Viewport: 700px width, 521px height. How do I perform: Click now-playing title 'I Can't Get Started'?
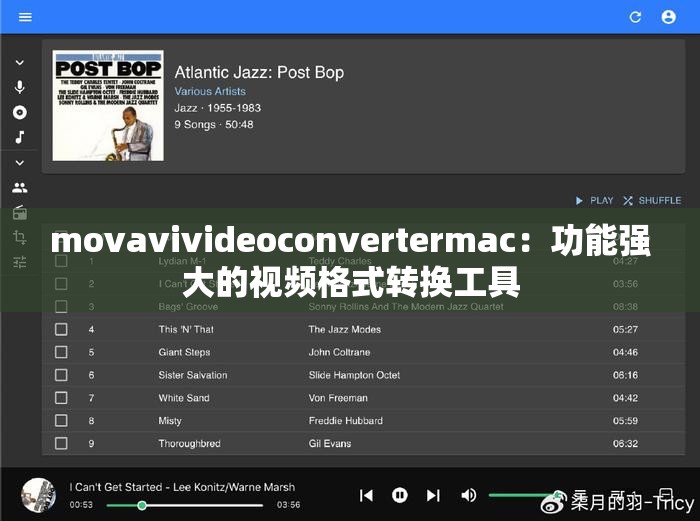click(x=116, y=487)
